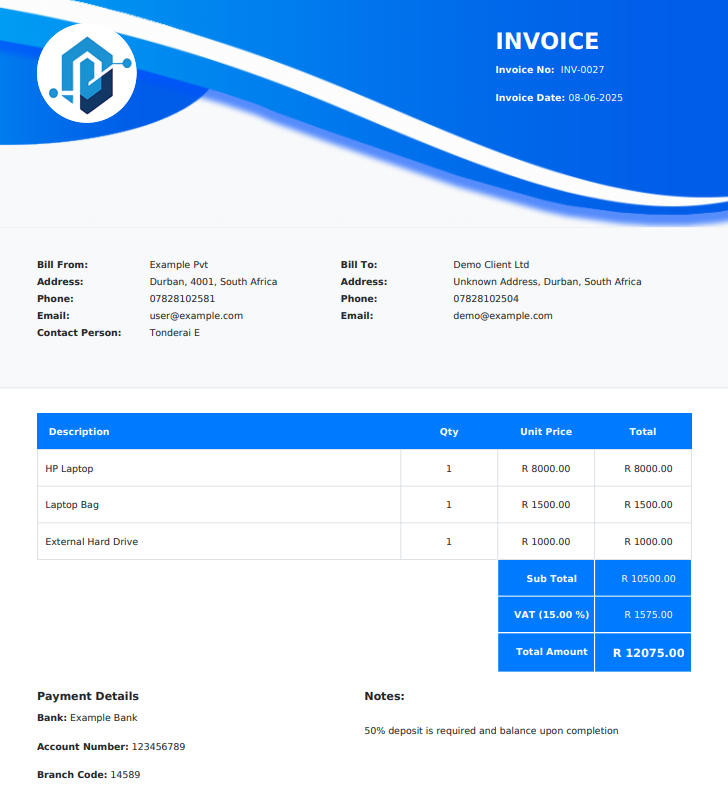The width and height of the screenshot is (728, 787).
Task: Click the Total Amount label
Action: [551, 652]
